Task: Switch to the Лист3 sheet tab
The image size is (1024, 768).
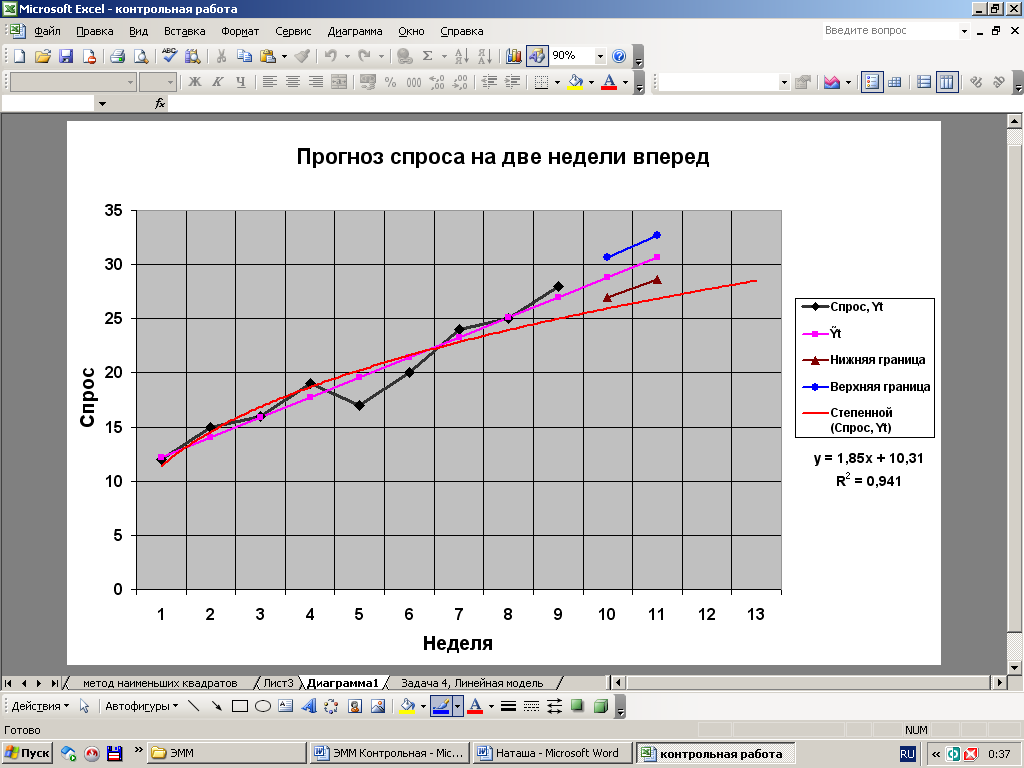Action: [x=278, y=683]
